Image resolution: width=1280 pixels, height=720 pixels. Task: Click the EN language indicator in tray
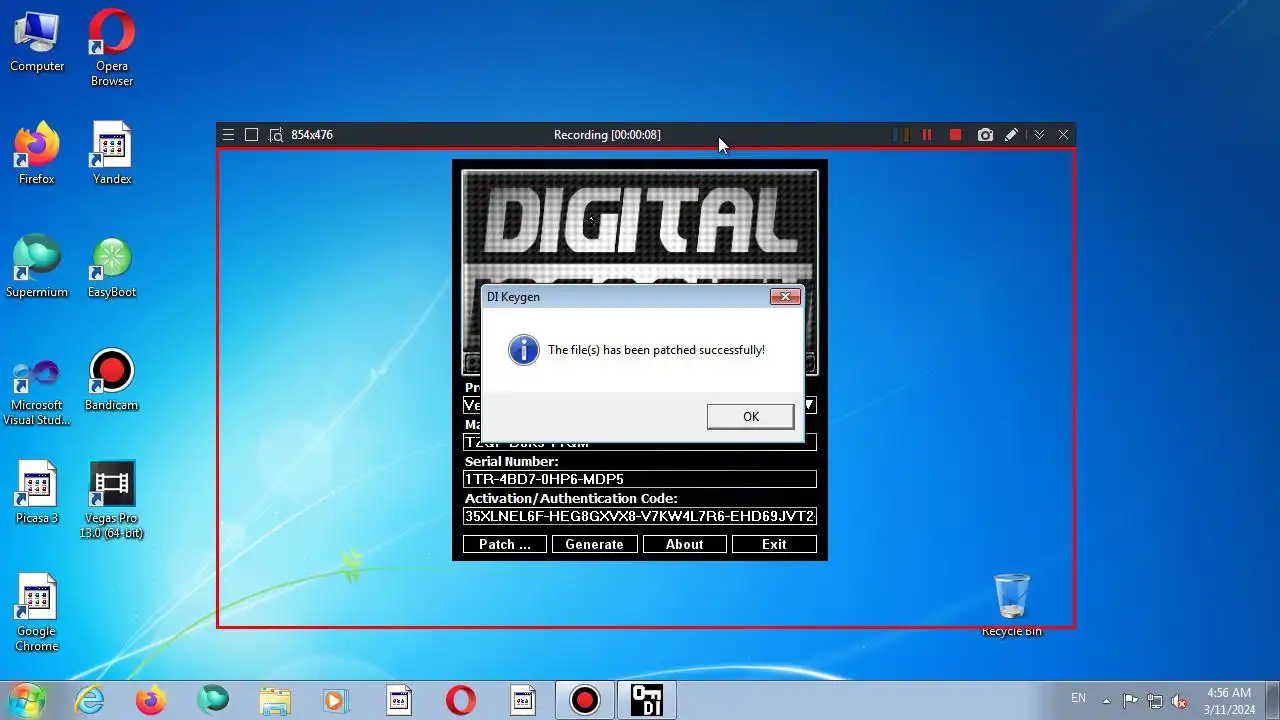click(1078, 698)
